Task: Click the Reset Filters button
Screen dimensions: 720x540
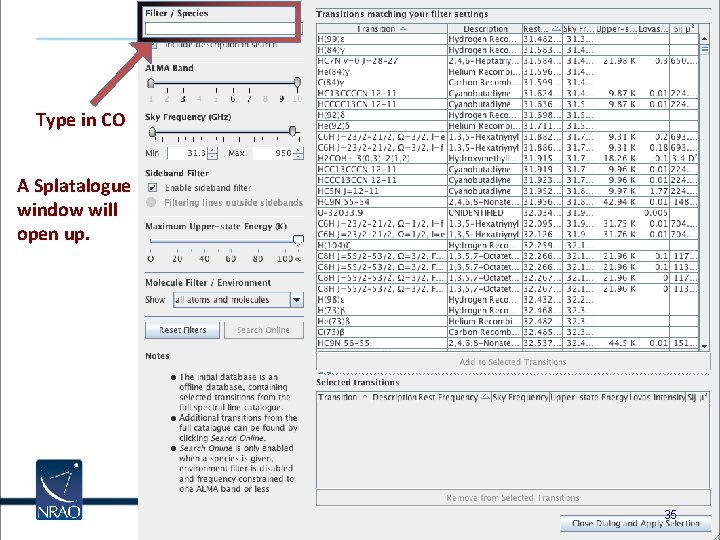Action: [x=182, y=330]
